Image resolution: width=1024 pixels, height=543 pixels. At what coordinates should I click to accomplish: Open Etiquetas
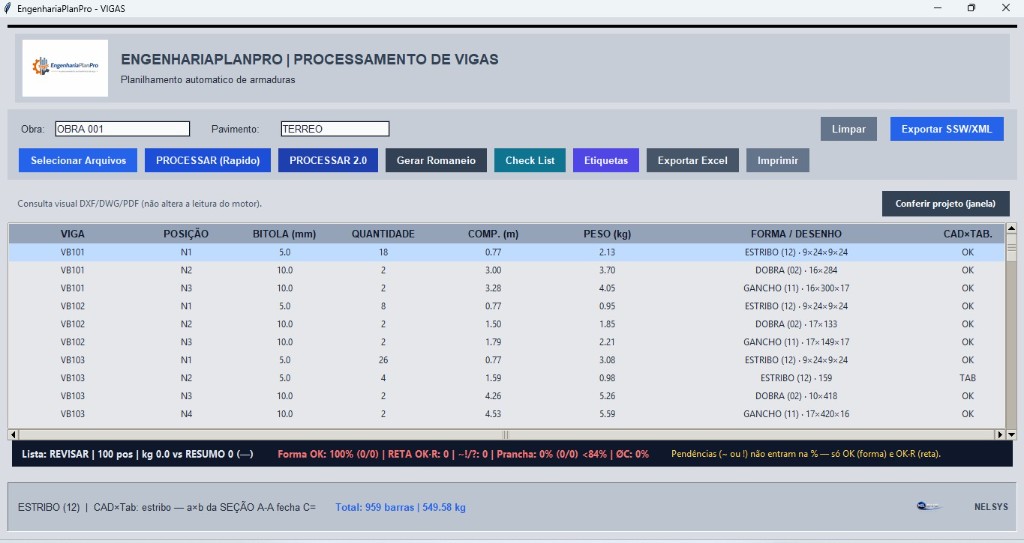pos(606,160)
